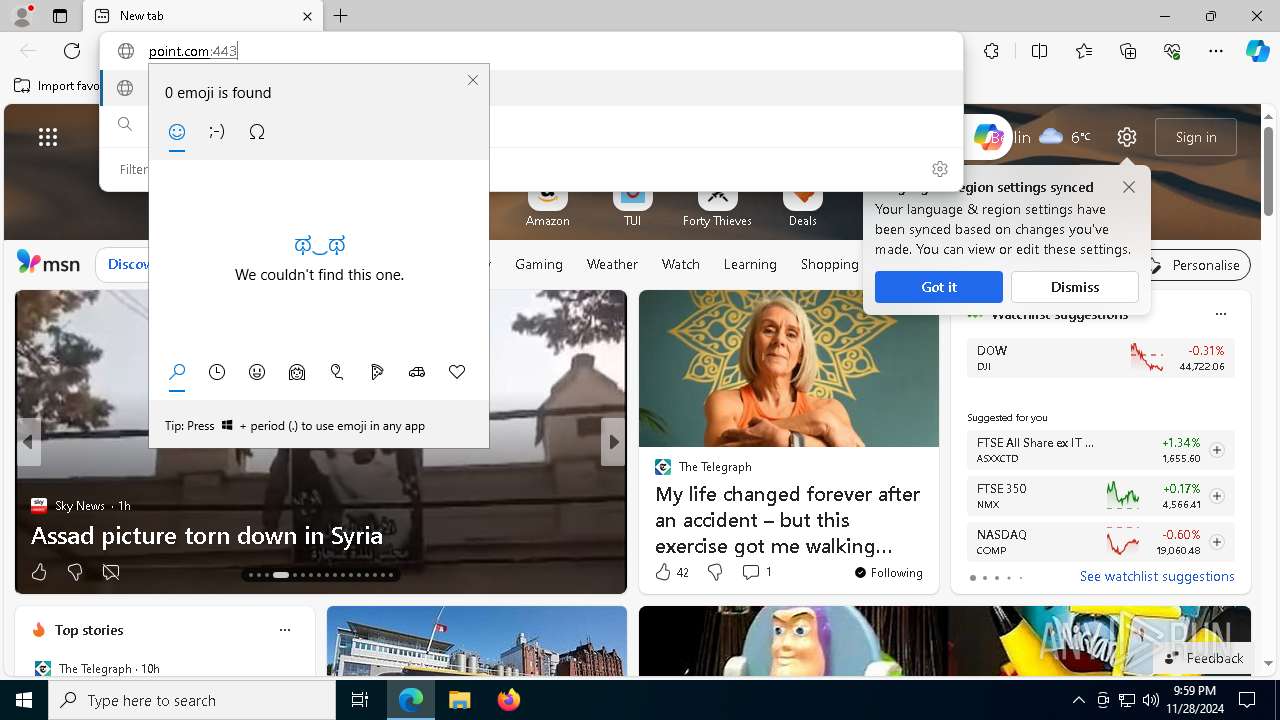Close the region settings synced popup
Screen dimensions: 1280x720
tap(1129, 187)
